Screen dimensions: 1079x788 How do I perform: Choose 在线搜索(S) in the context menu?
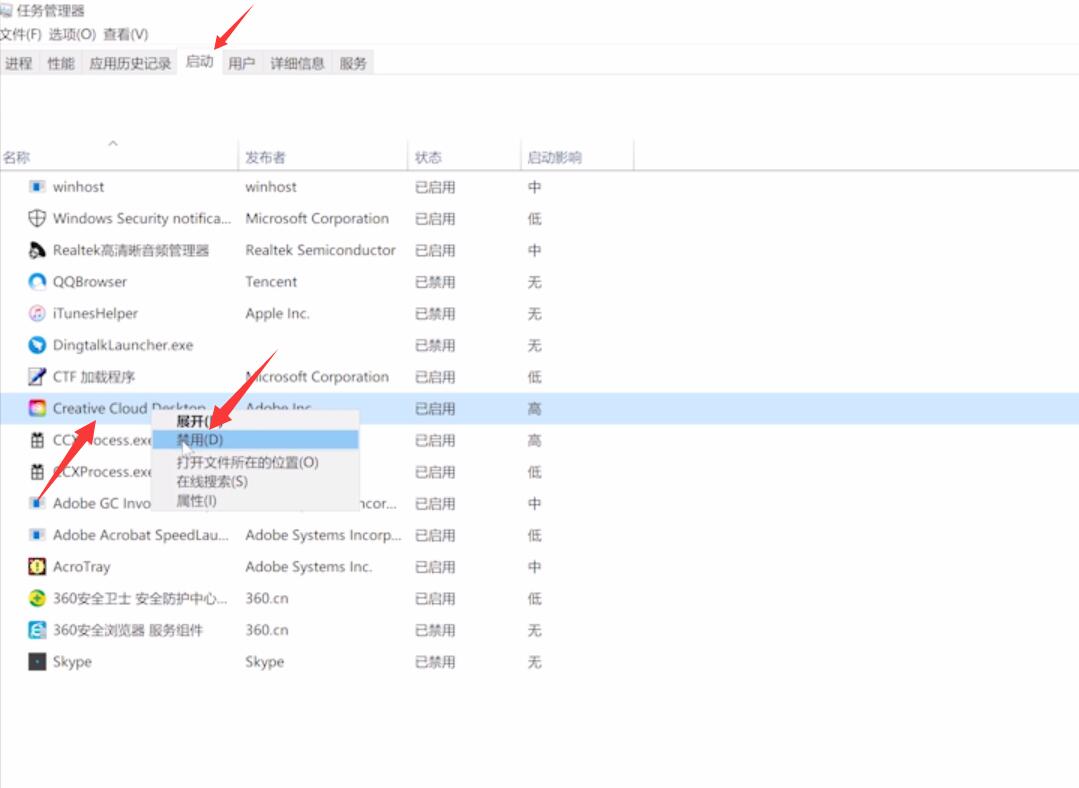coord(255,481)
